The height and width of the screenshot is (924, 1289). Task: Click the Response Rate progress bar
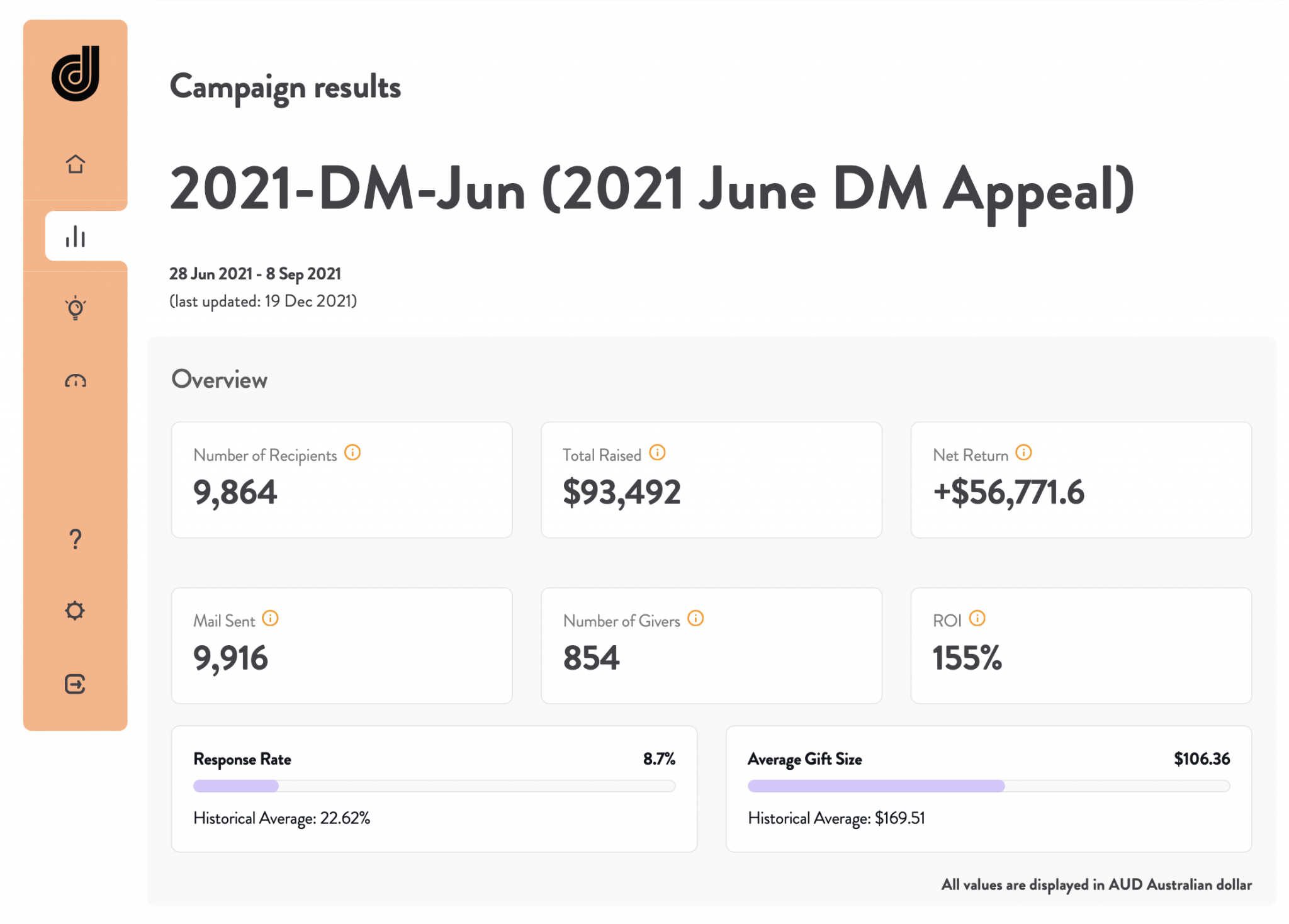pos(434,786)
